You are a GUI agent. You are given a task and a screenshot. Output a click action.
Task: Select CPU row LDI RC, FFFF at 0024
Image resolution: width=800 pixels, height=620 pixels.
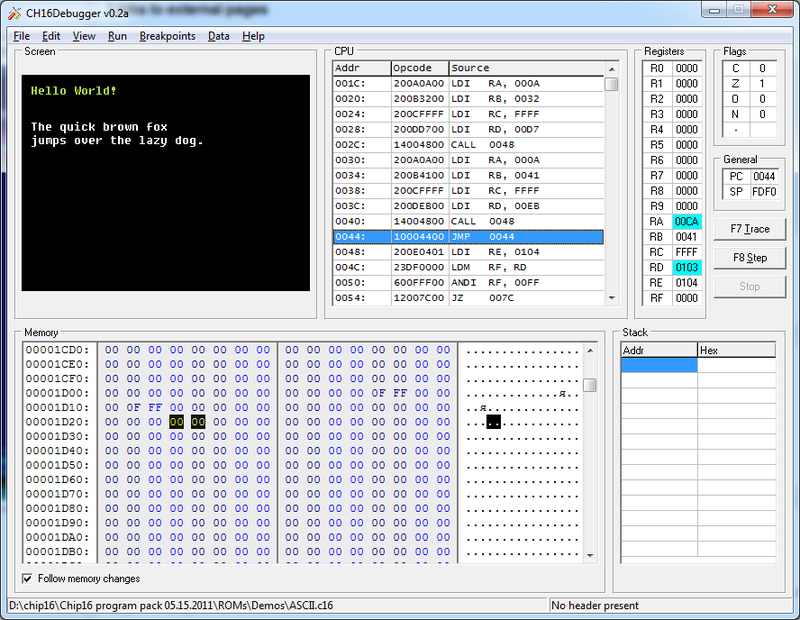click(x=468, y=114)
